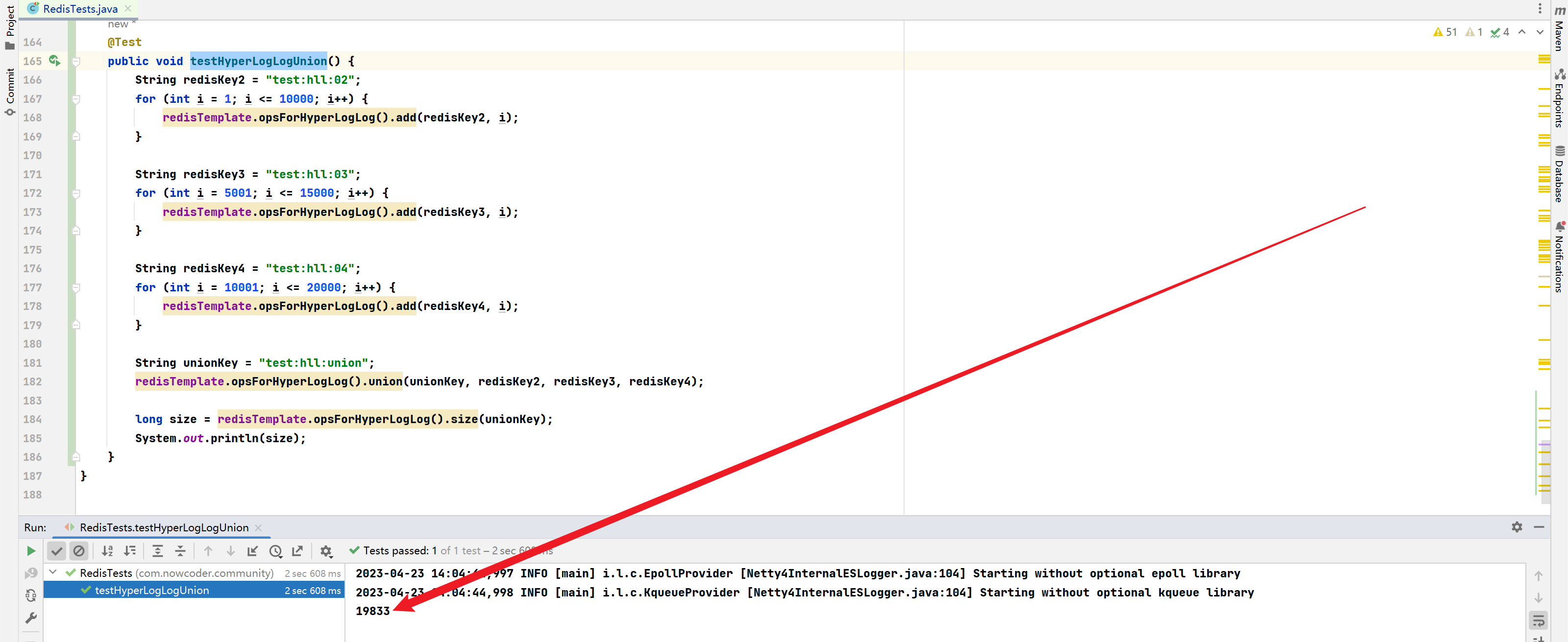Sort test results by duration
1568x642 pixels.
click(x=130, y=551)
